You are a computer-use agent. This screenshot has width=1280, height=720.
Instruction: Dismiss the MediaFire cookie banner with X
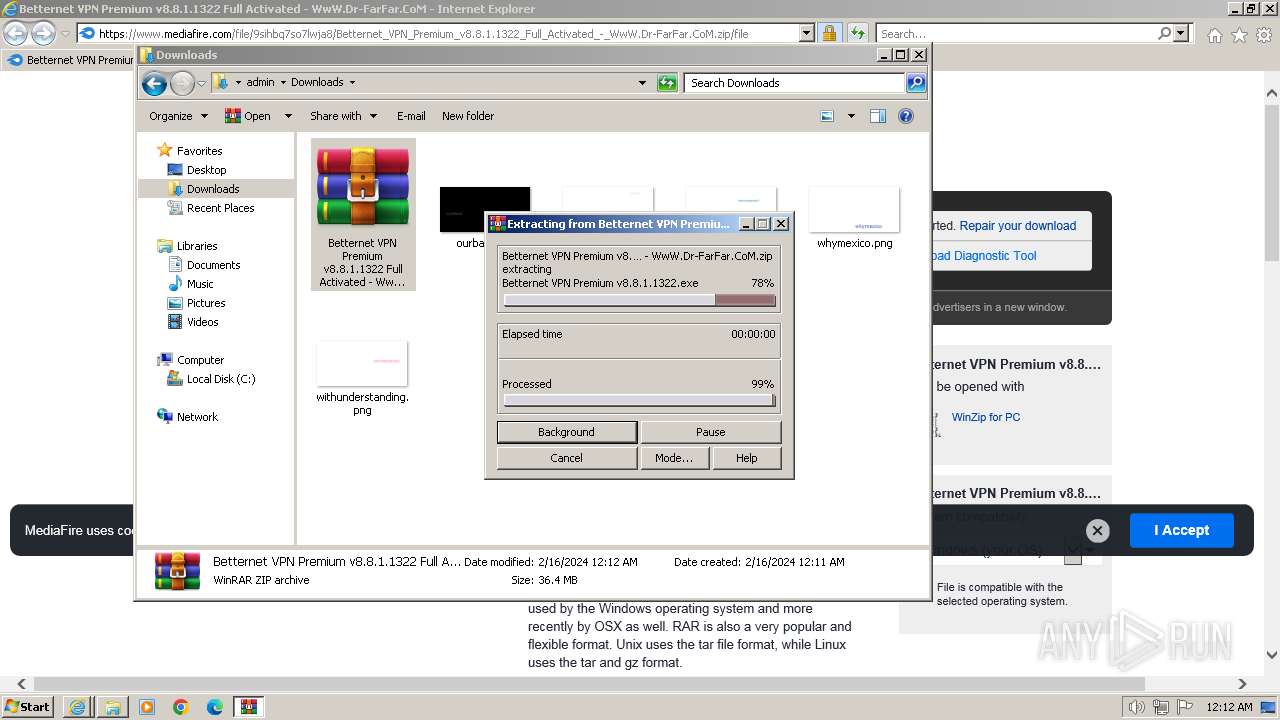1097,531
